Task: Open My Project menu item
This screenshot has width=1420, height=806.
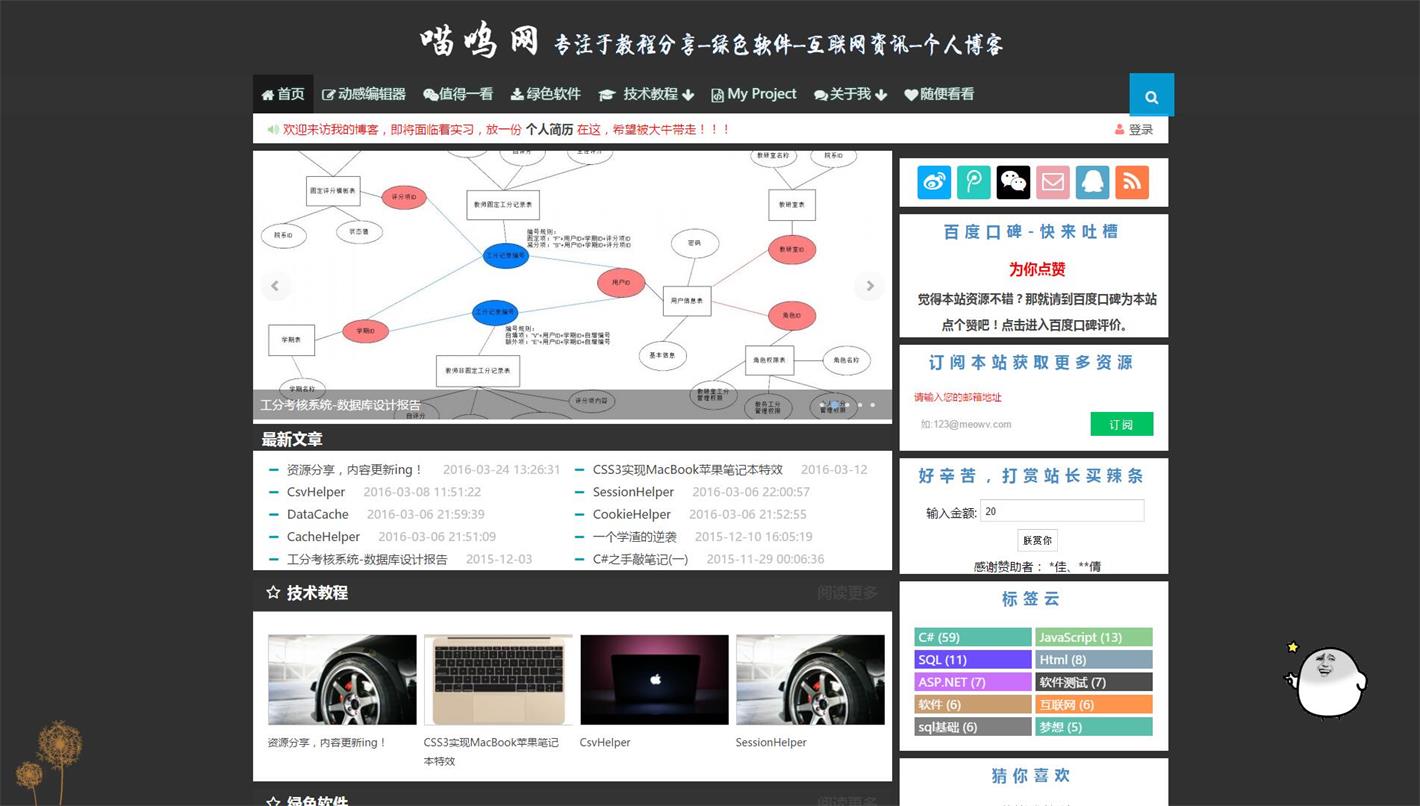Action: [754, 94]
